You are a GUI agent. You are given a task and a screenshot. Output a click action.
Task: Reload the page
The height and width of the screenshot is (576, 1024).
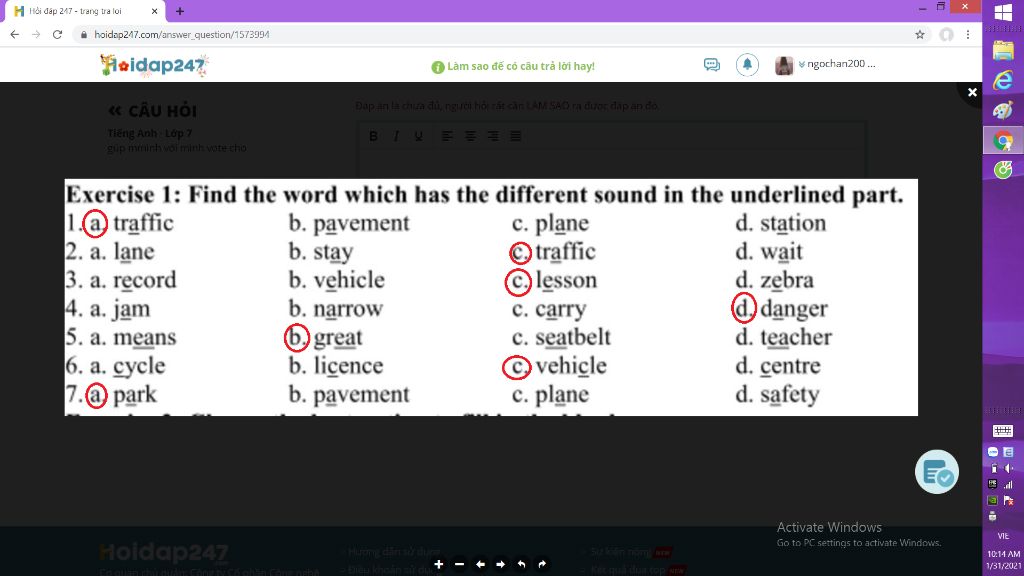click(x=57, y=35)
